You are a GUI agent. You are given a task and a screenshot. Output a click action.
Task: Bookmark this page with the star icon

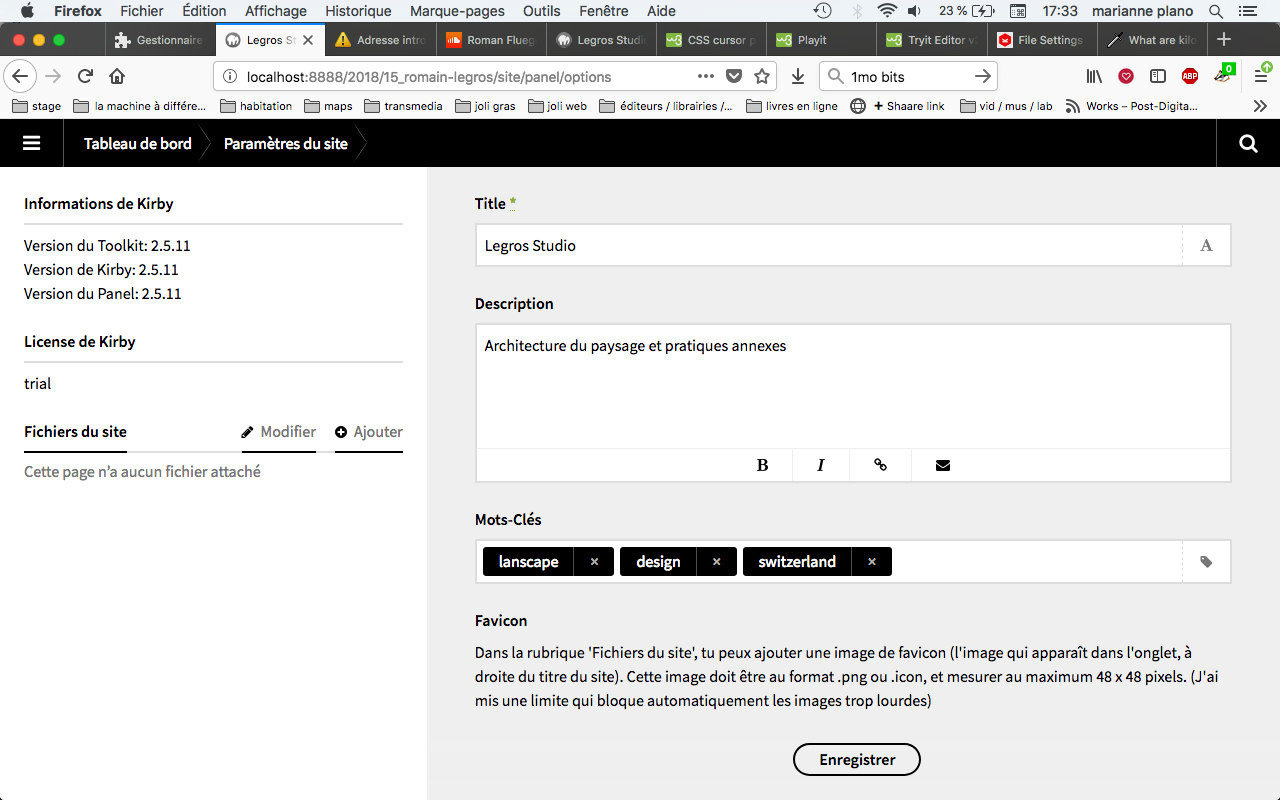pos(762,76)
